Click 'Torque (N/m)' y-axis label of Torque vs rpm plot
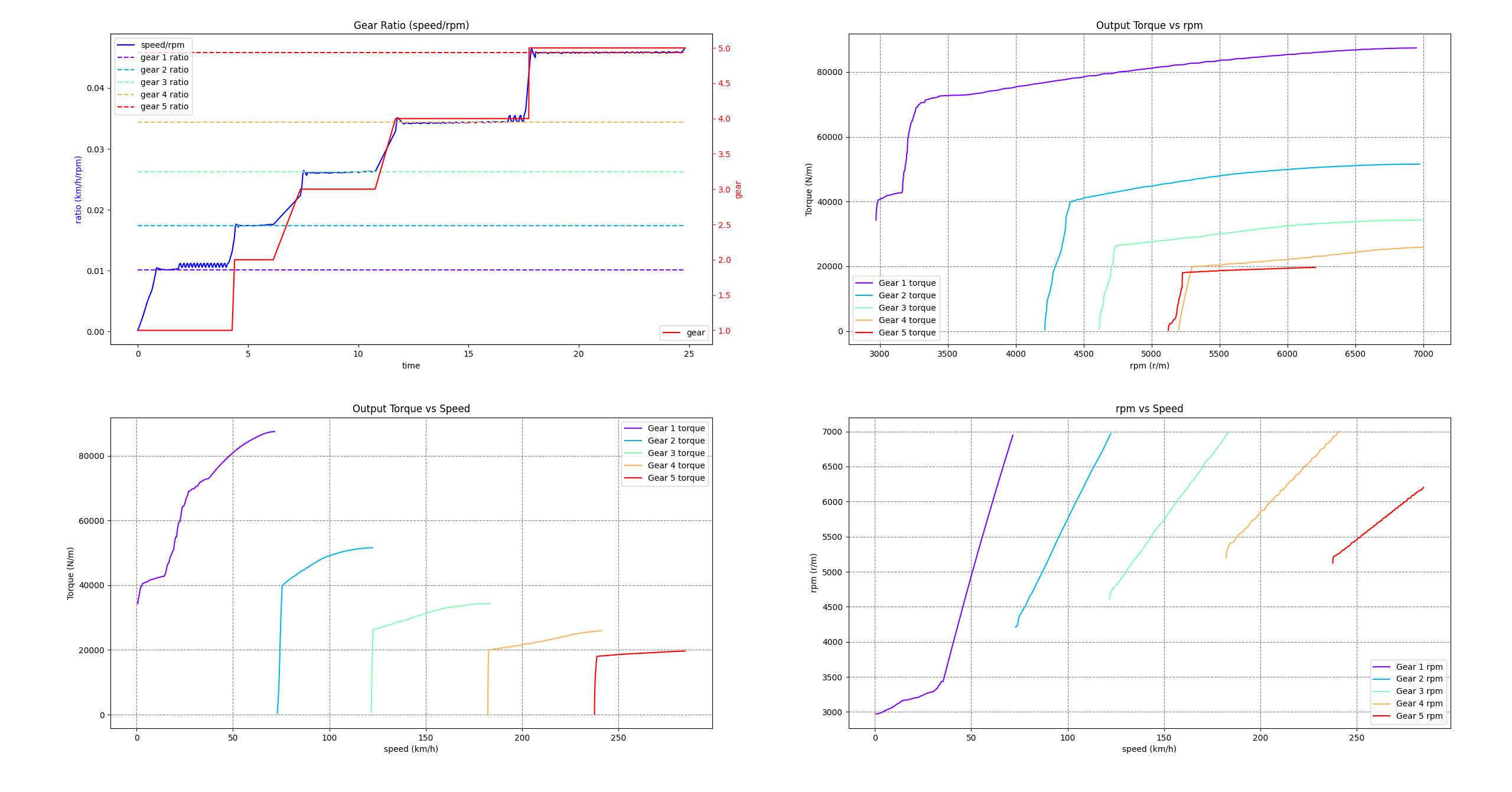Viewport: 1512px width, 792px height. pos(809,189)
